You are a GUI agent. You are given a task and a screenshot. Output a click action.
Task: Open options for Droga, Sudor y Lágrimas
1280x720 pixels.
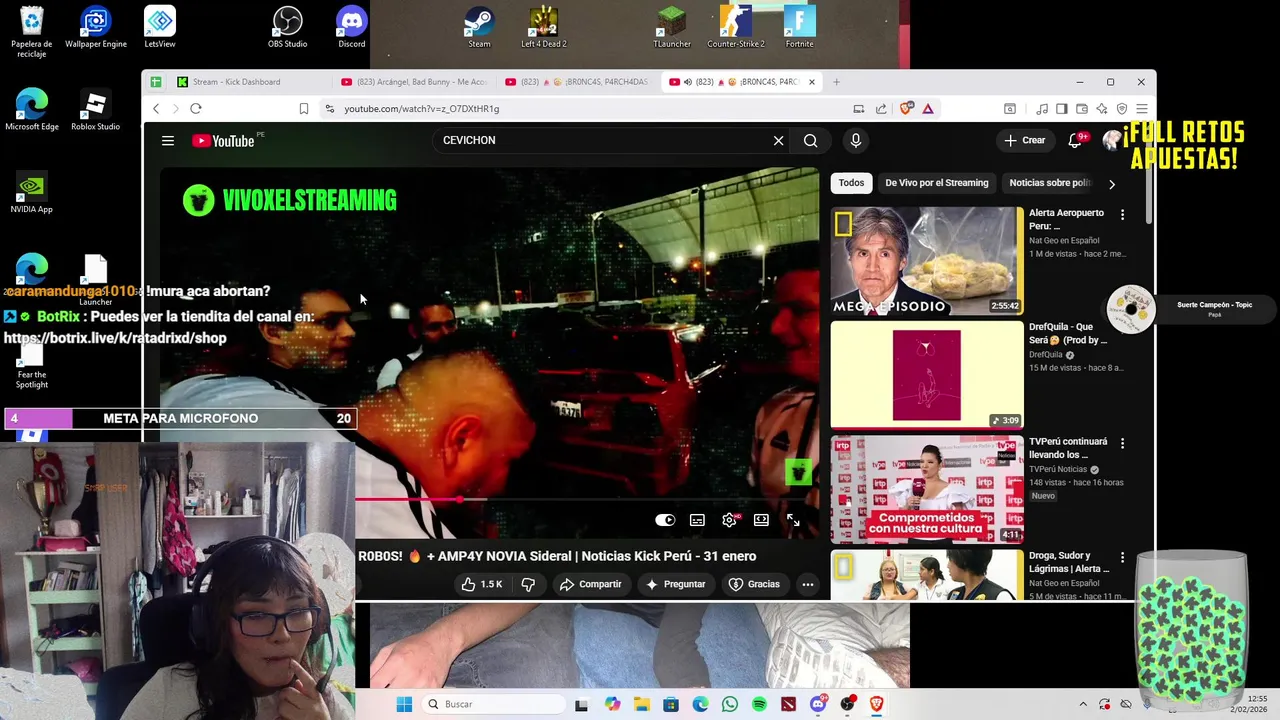tap(1122, 557)
